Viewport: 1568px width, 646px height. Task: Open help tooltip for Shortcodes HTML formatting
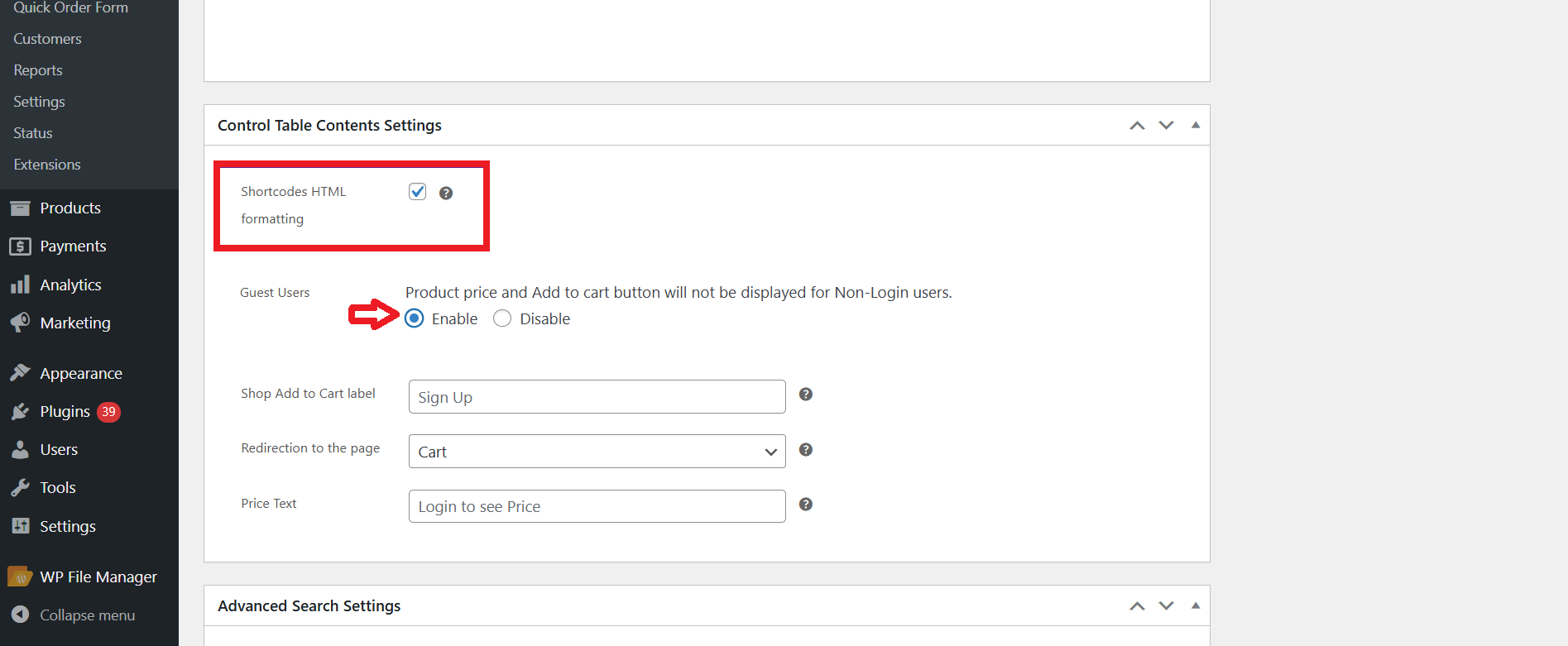click(446, 193)
